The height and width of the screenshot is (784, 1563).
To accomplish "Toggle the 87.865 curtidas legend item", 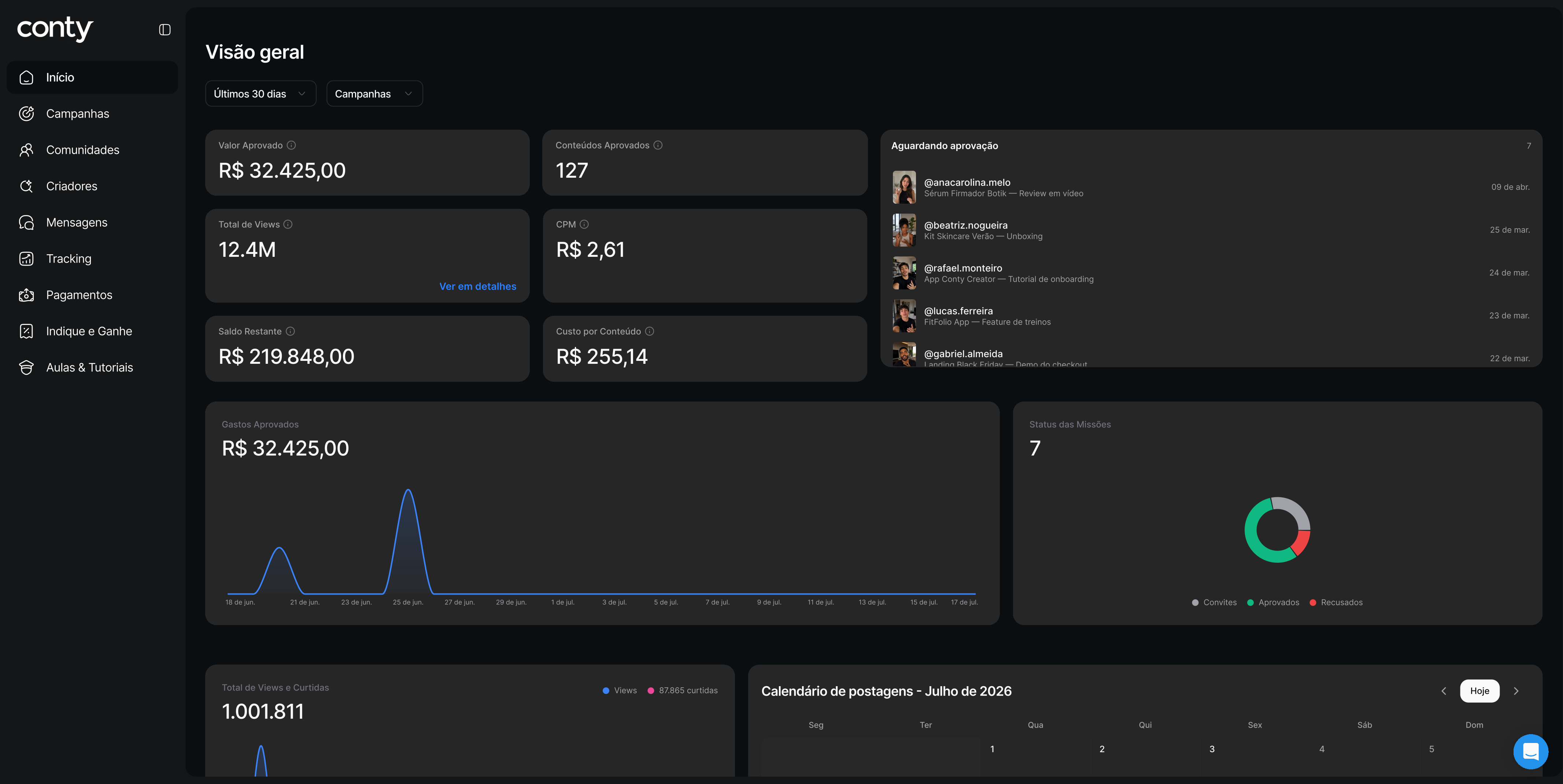I will [x=683, y=691].
